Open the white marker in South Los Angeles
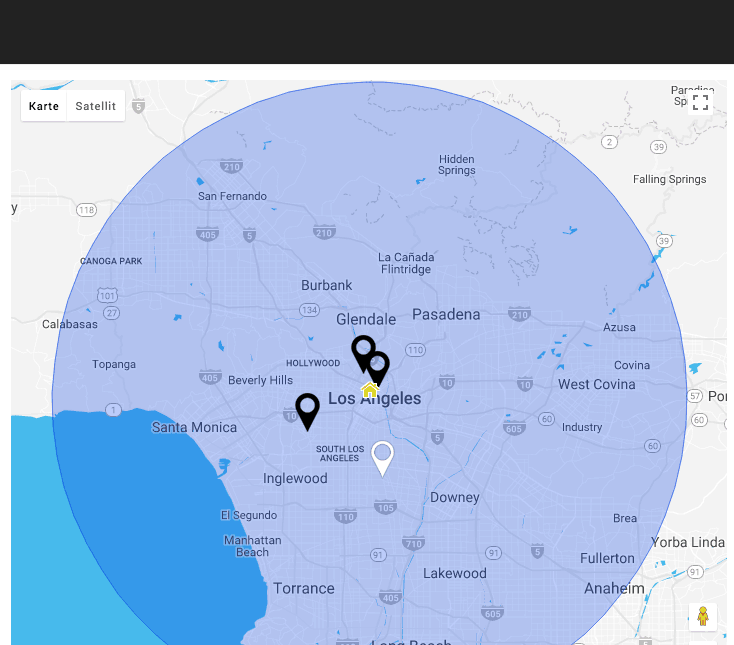This screenshot has width=734, height=645. click(382, 457)
